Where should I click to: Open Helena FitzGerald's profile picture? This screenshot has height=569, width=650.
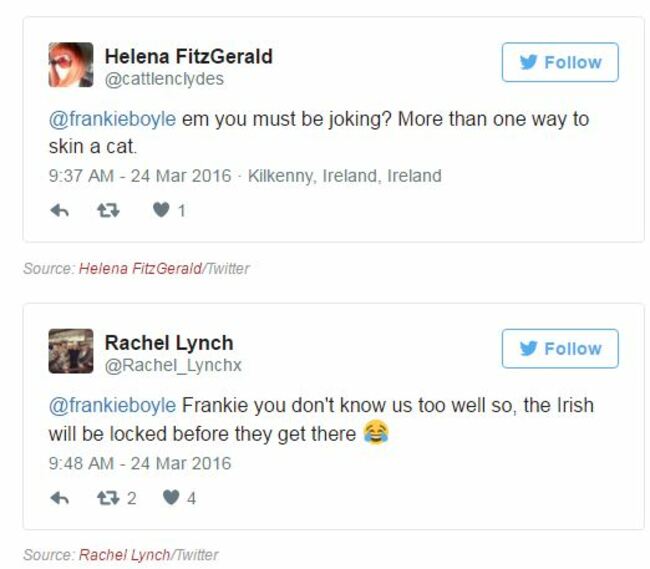(71, 65)
